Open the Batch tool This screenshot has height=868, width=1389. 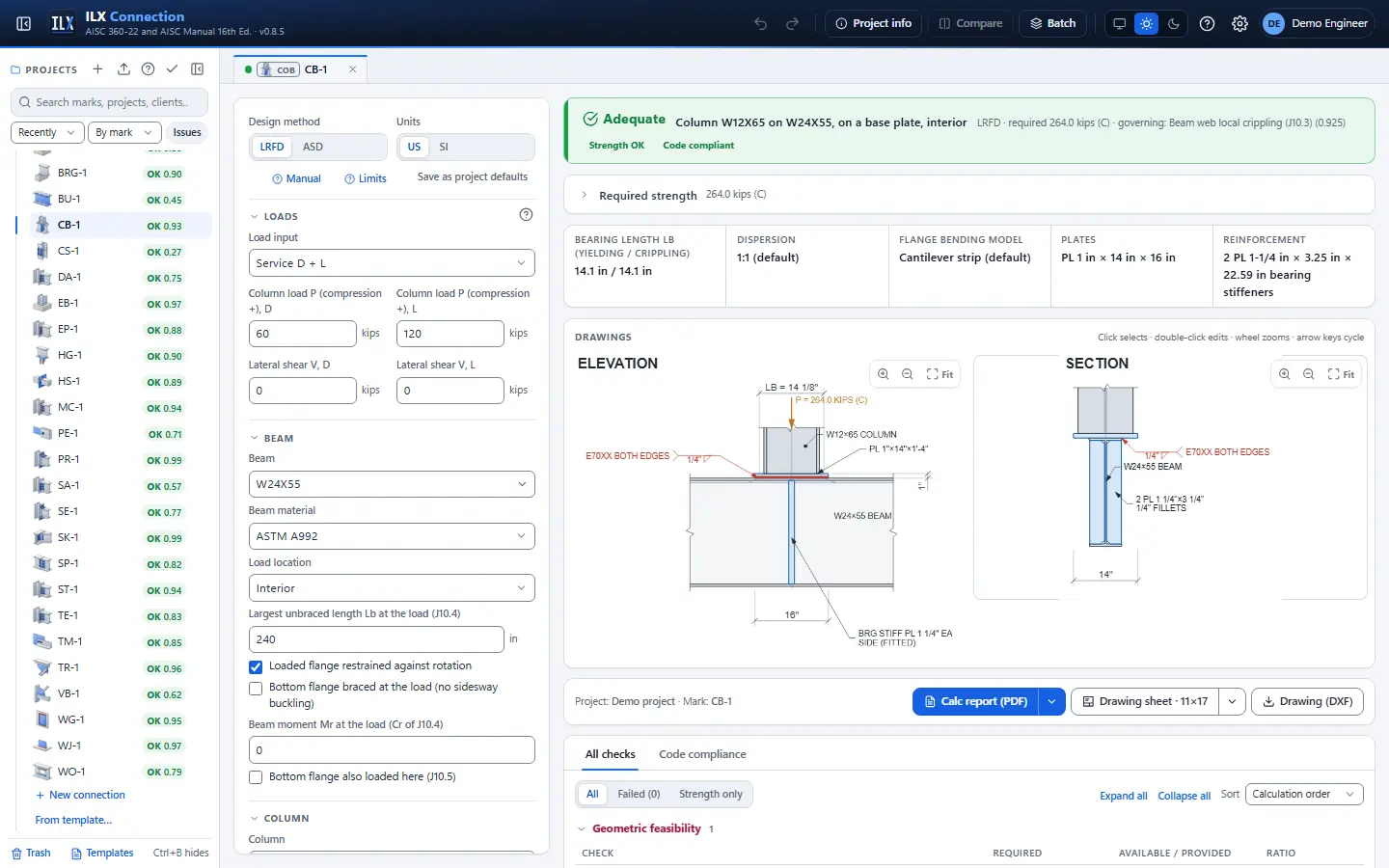(x=1052, y=23)
